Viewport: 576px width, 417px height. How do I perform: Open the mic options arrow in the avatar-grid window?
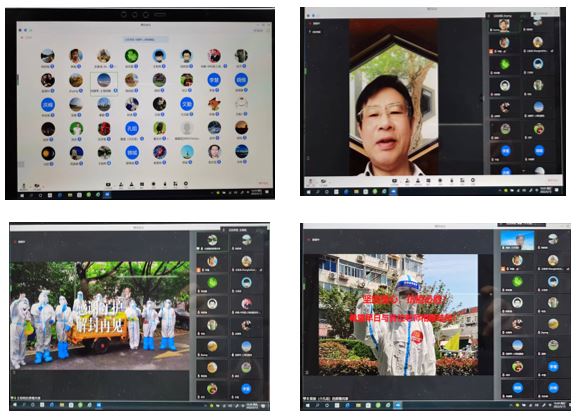[28, 186]
